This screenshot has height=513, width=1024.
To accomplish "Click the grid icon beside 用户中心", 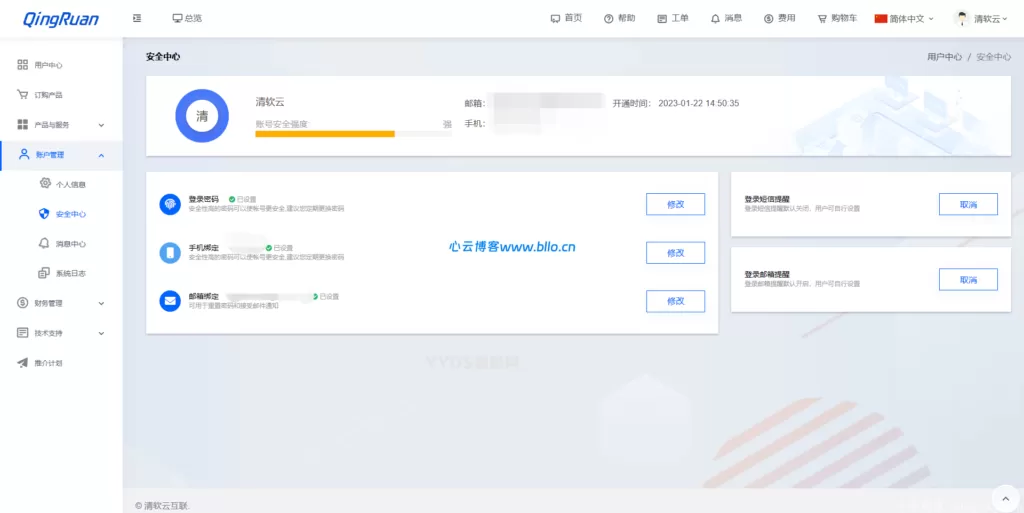I will pos(23,65).
